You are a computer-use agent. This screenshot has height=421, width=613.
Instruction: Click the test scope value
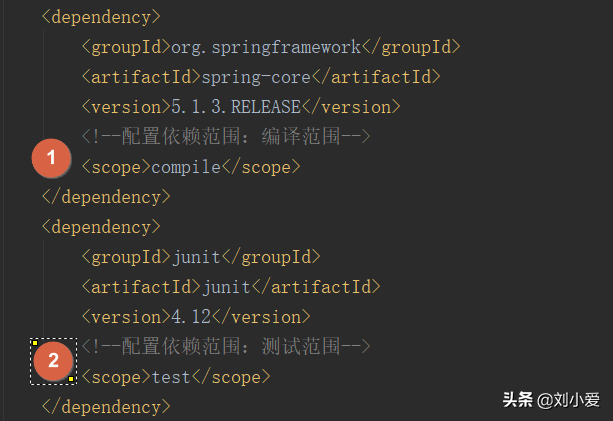pyautogui.click(x=171, y=377)
